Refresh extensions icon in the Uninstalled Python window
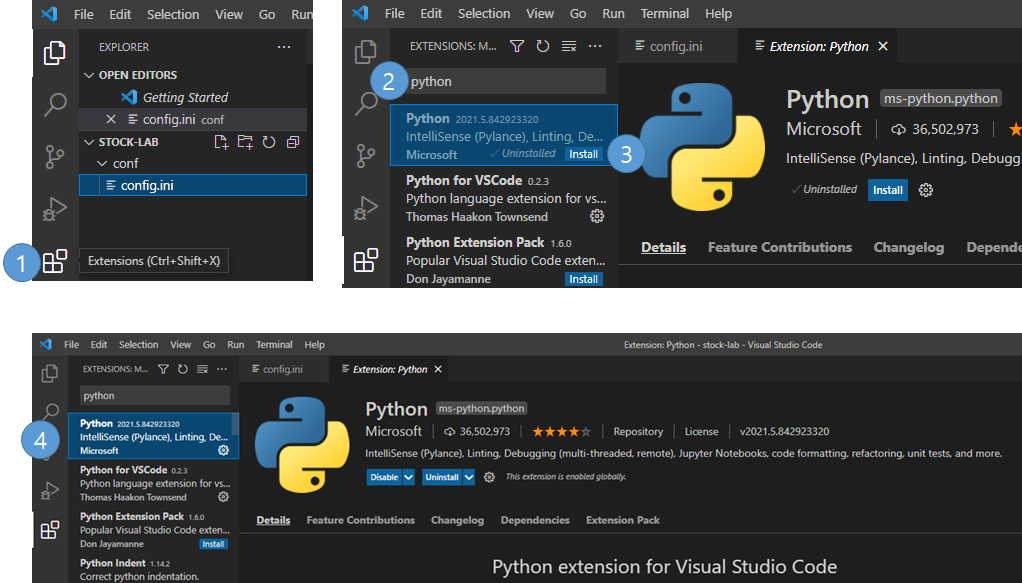The width and height of the screenshot is (1022, 583). pos(543,46)
